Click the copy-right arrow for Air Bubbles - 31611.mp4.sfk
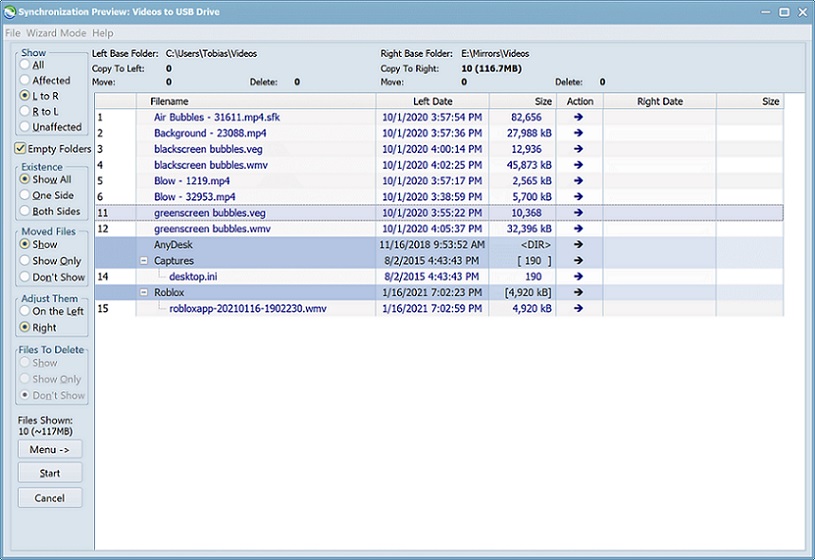Viewport: 815px width, 560px height. tap(578, 117)
